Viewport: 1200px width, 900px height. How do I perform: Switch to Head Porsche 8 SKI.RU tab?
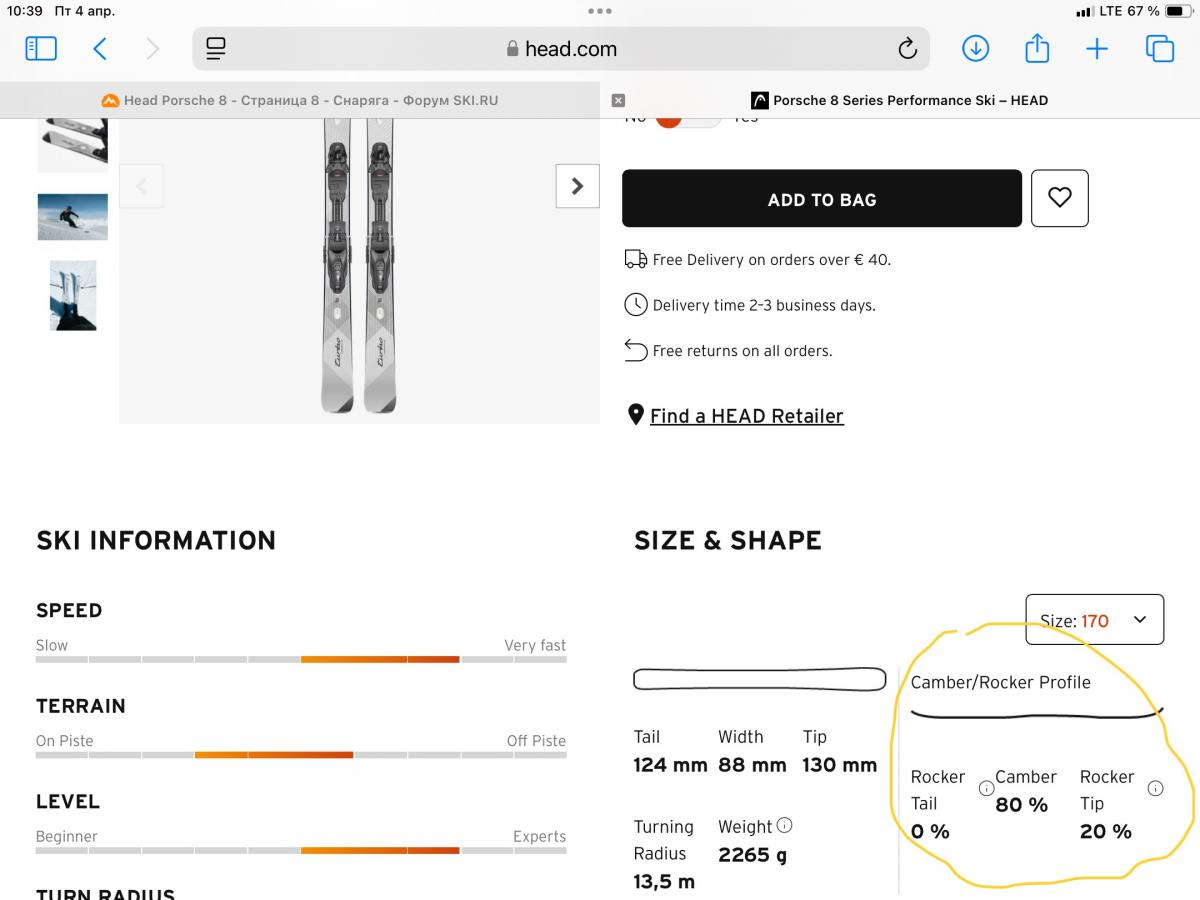(300, 100)
